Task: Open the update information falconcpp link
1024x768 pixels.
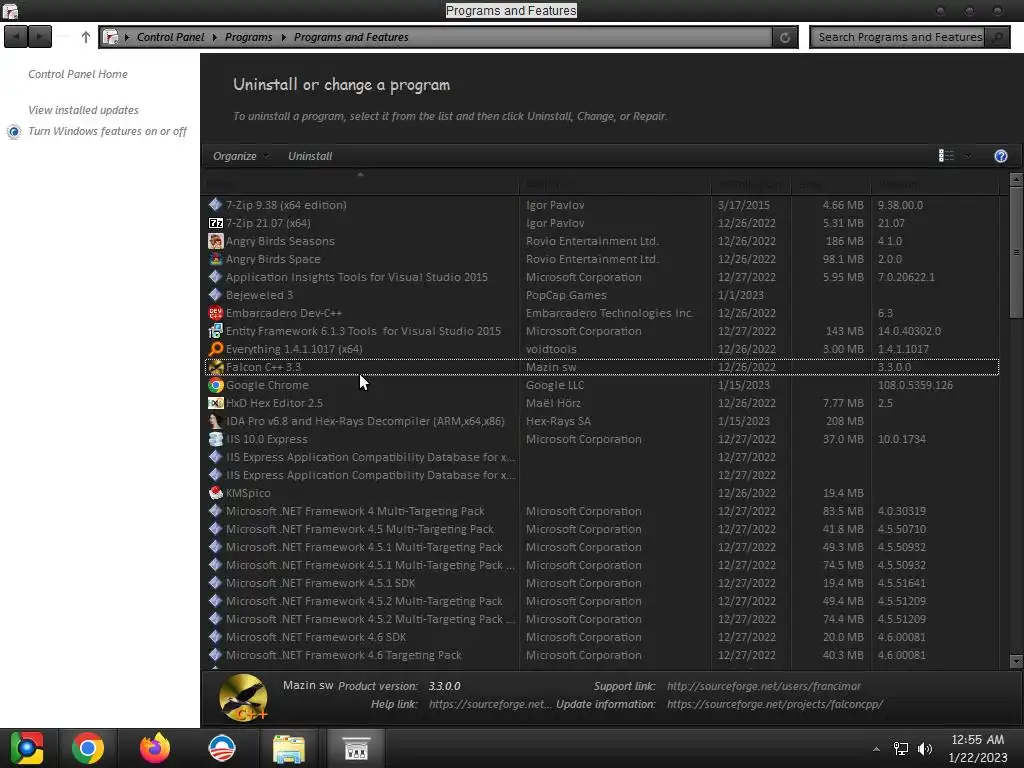Action: 775,704
